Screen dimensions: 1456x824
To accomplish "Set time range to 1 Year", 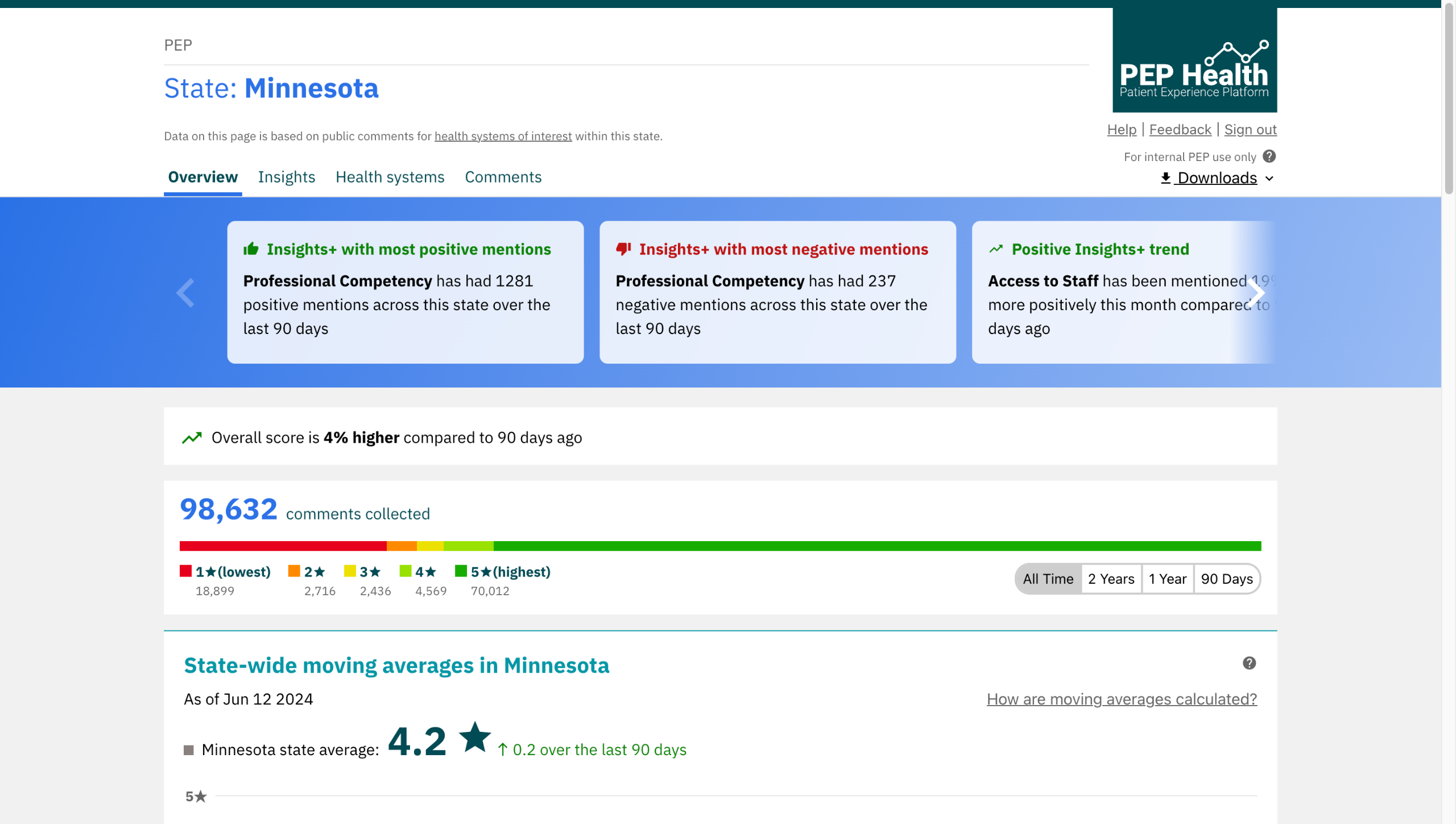I will pos(1167,579).
